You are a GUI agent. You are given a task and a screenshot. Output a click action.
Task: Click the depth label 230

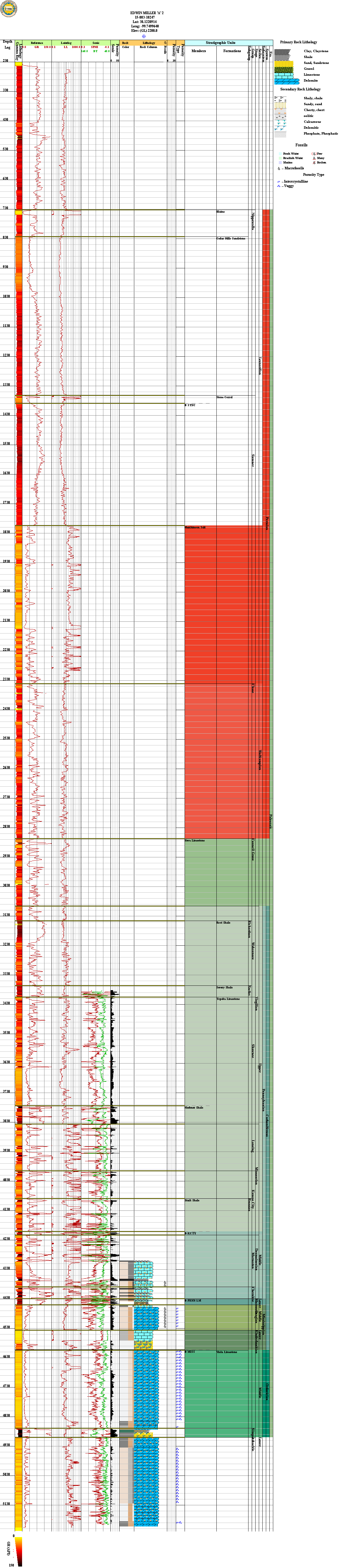pos(6,61)
